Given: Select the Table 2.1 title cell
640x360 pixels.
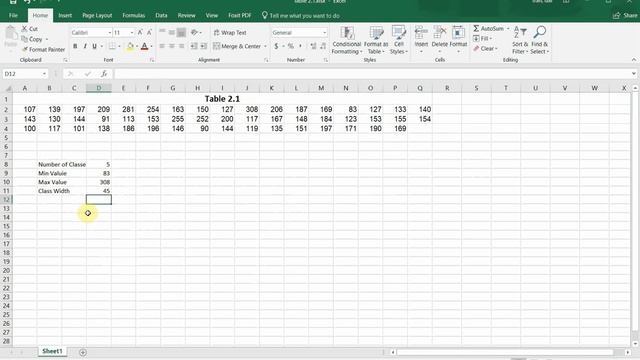Looking at the screenshot, I should pyautogui.click(x=222, y=99).
